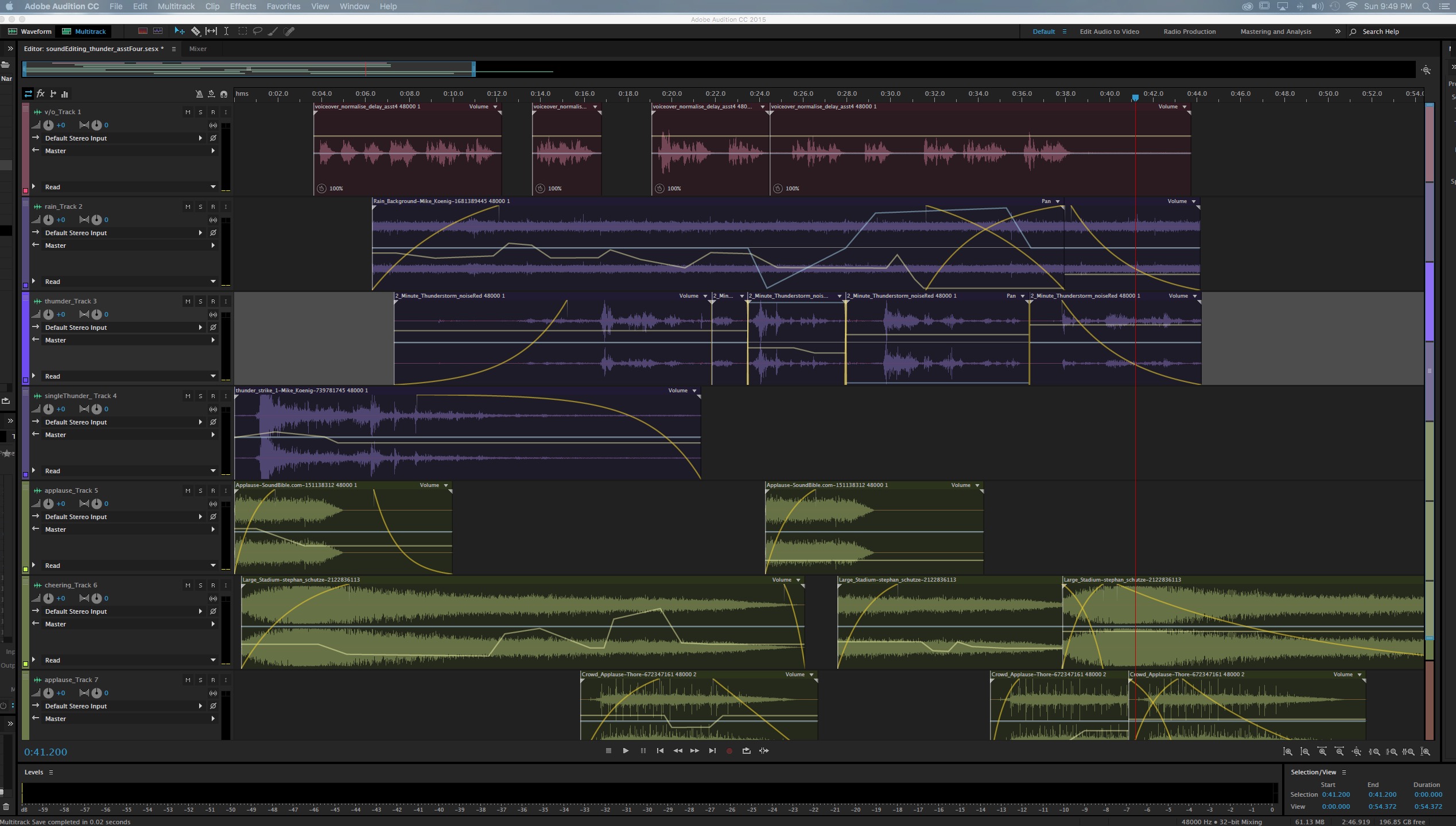Toggle the metronome icon
Viewport: 1456px width, 826px height.
click(x=199, y=93)
